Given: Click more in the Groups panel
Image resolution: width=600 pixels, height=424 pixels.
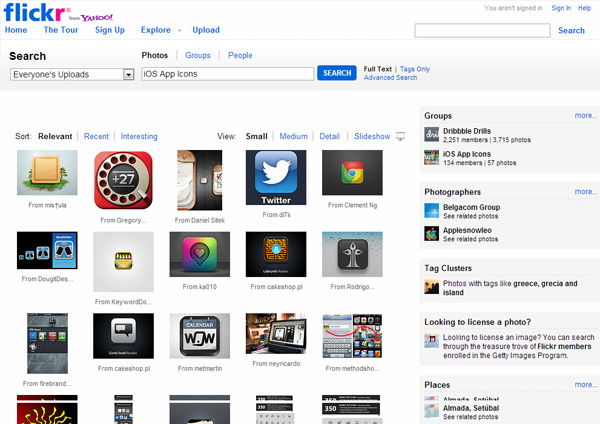Looking at the screenshot, I should [585, 115].
